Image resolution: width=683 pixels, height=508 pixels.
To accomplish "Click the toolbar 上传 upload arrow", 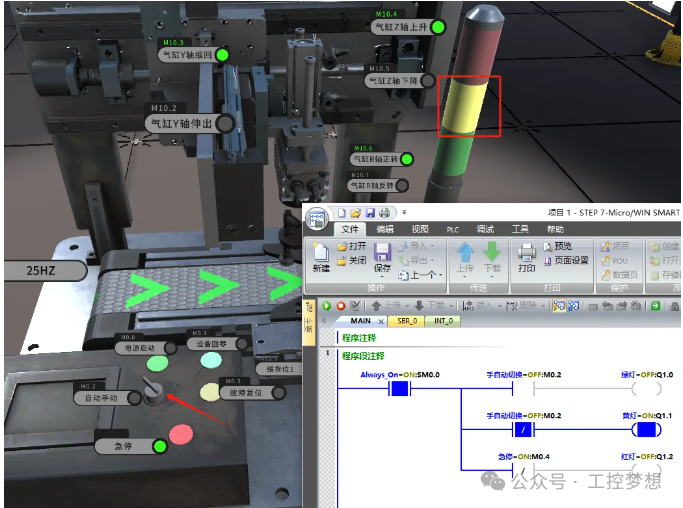I will [x=376, y=306].
